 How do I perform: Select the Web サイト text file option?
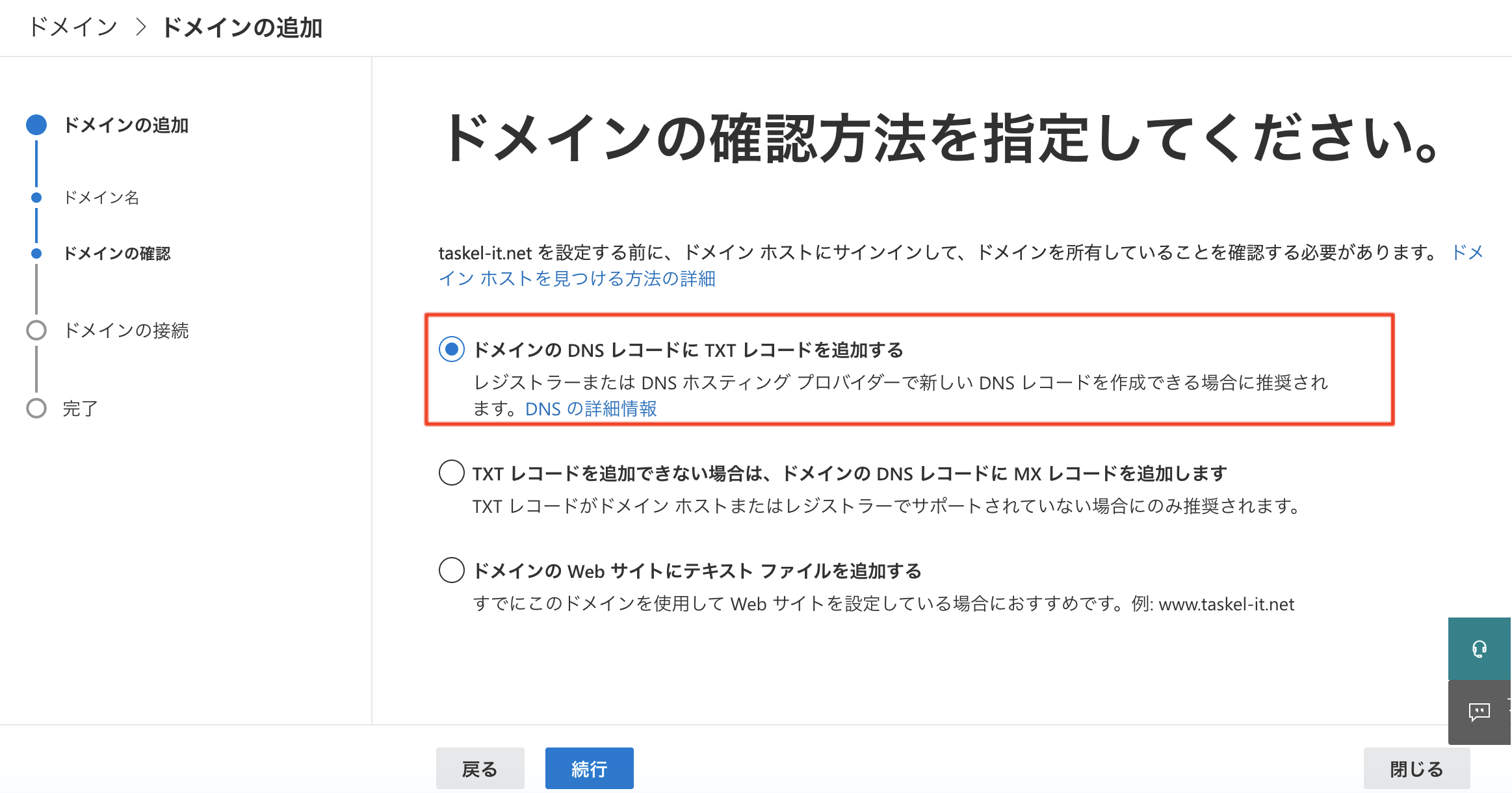(x=452, y=570)
